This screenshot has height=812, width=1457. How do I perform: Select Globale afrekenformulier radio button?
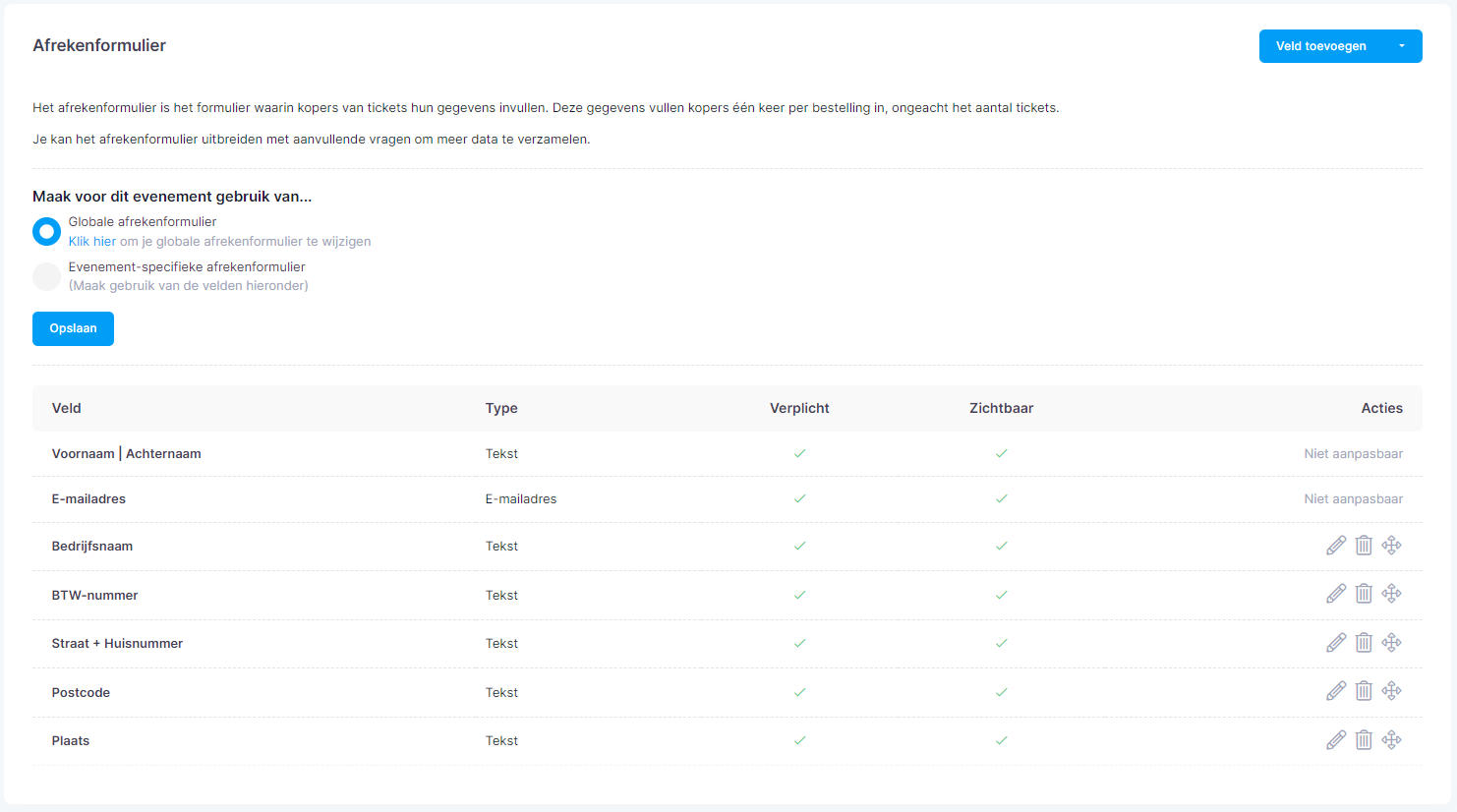click(46, 232)
